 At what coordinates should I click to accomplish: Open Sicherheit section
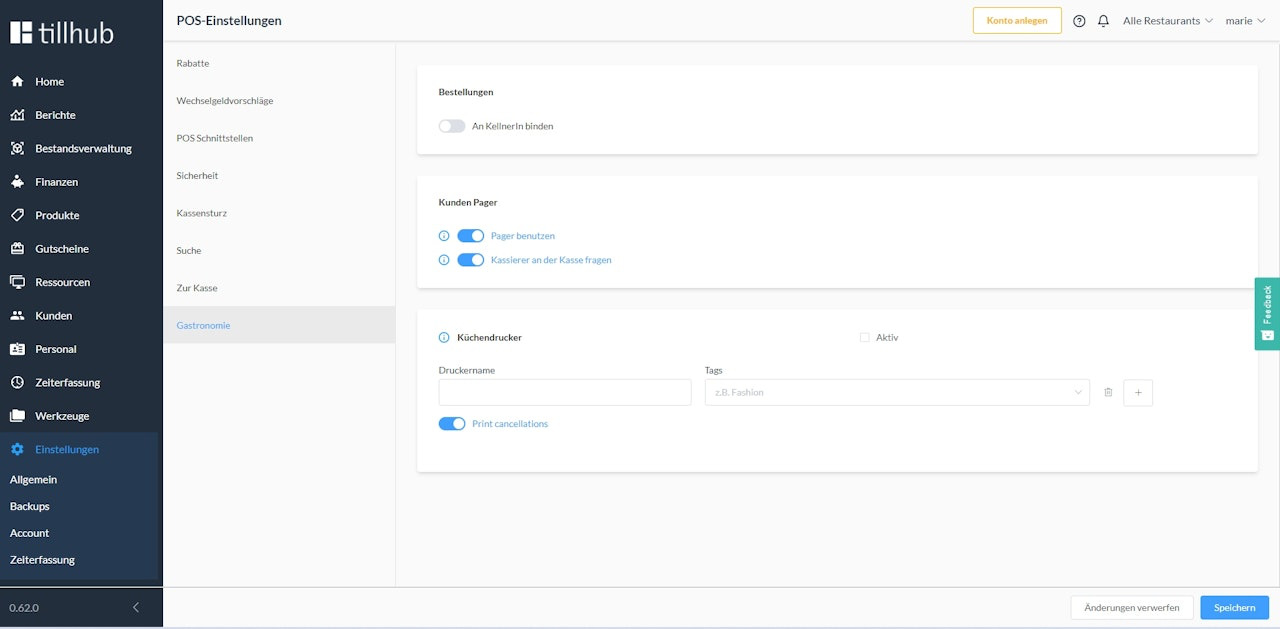tap(279, 176)
